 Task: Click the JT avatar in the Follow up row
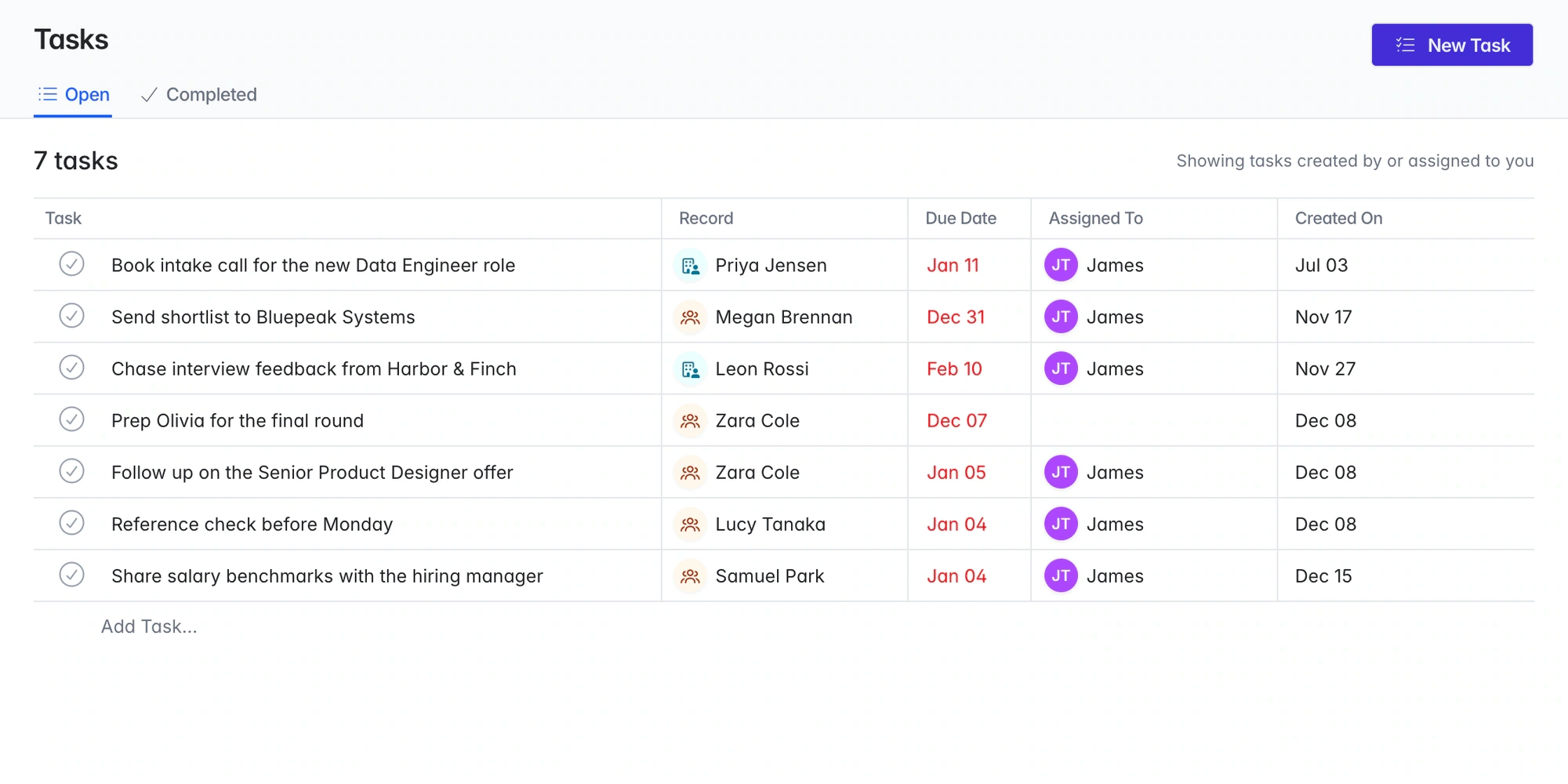coord(1061,472)
